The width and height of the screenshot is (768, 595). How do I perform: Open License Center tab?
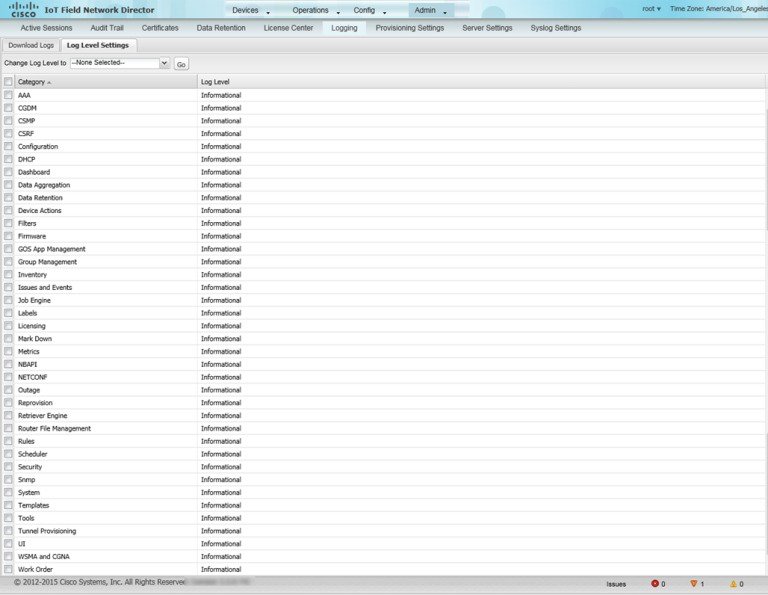(288, 28)
